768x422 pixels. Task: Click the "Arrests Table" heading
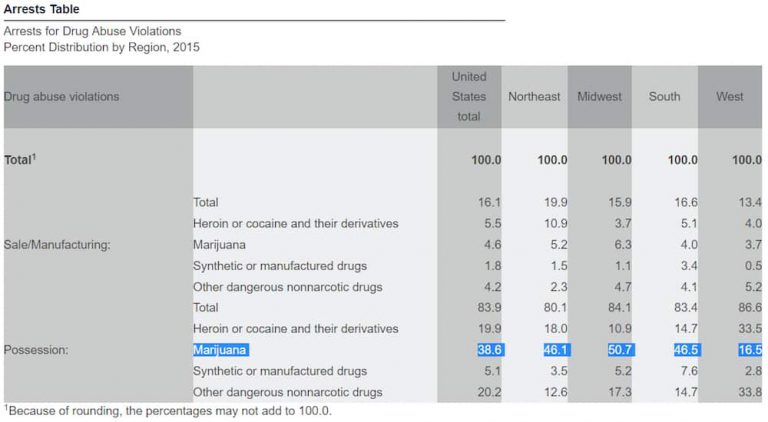click(42, 10)
